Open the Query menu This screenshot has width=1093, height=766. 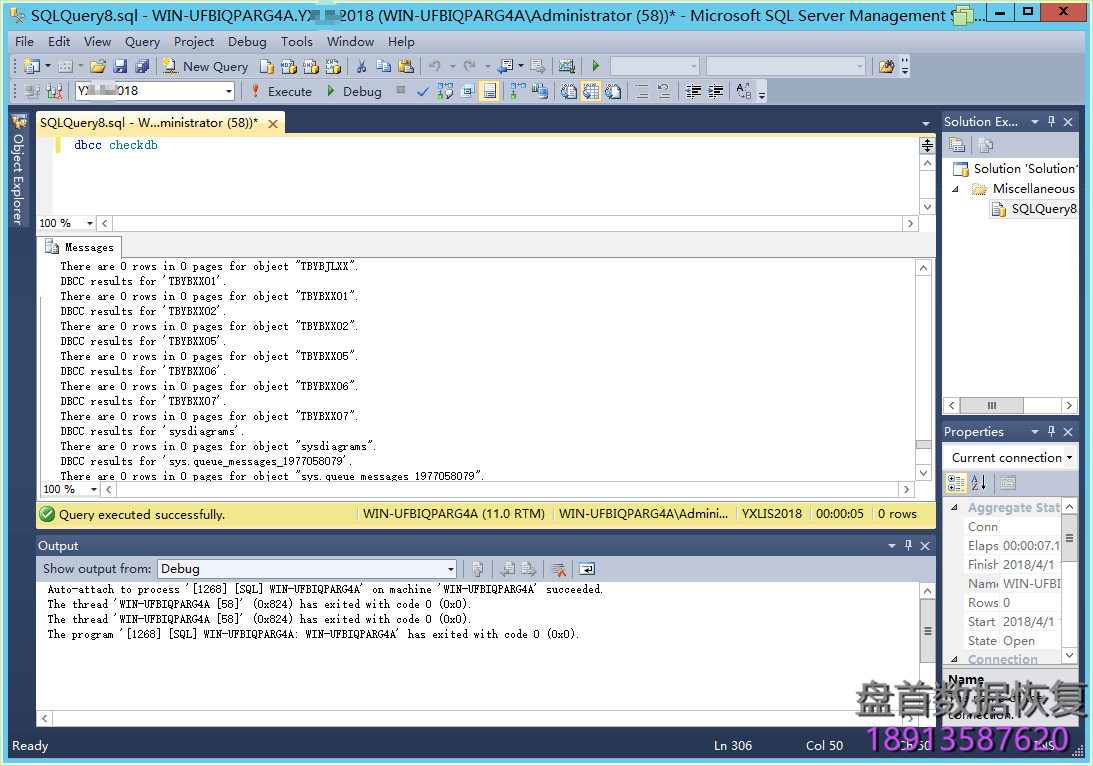[142, 42]
